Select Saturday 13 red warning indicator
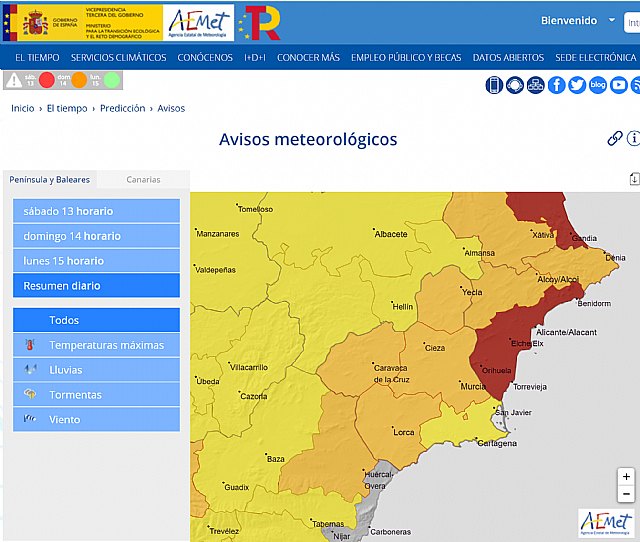640x542 pixels. coord(47,80)
